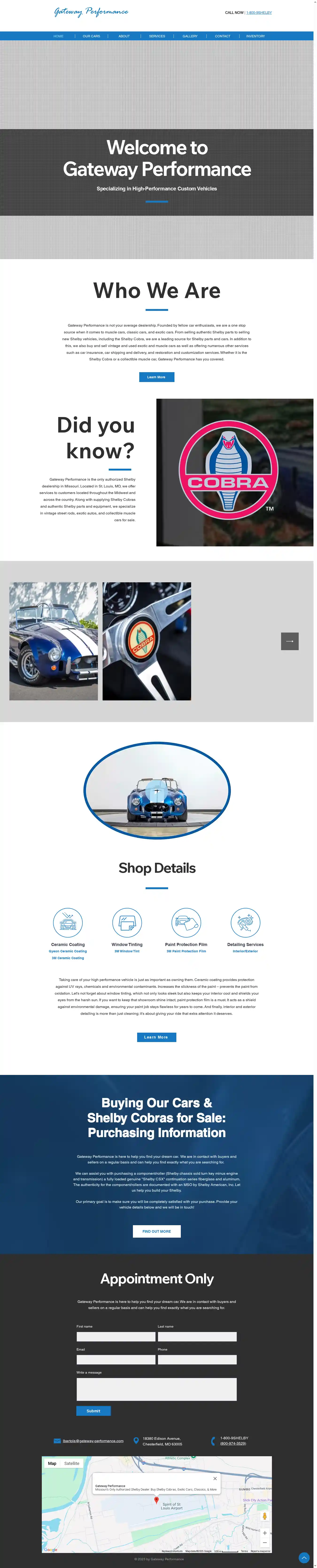317x1568 pixels.
Task: Advance gallery with the next arrow
Action: coord(290,641)
